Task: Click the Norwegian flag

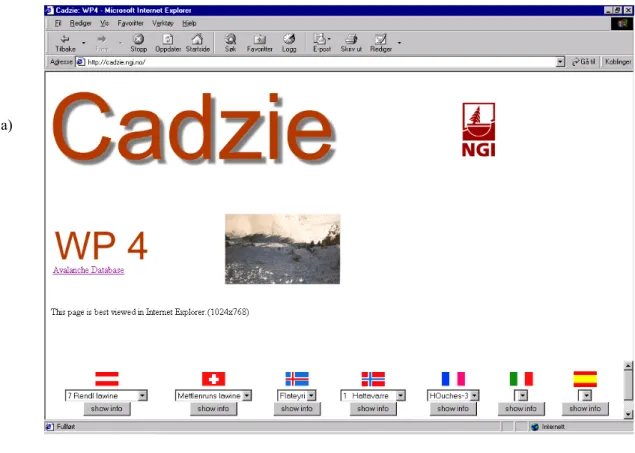Action: pyautogui.click(x=373, y=379)
